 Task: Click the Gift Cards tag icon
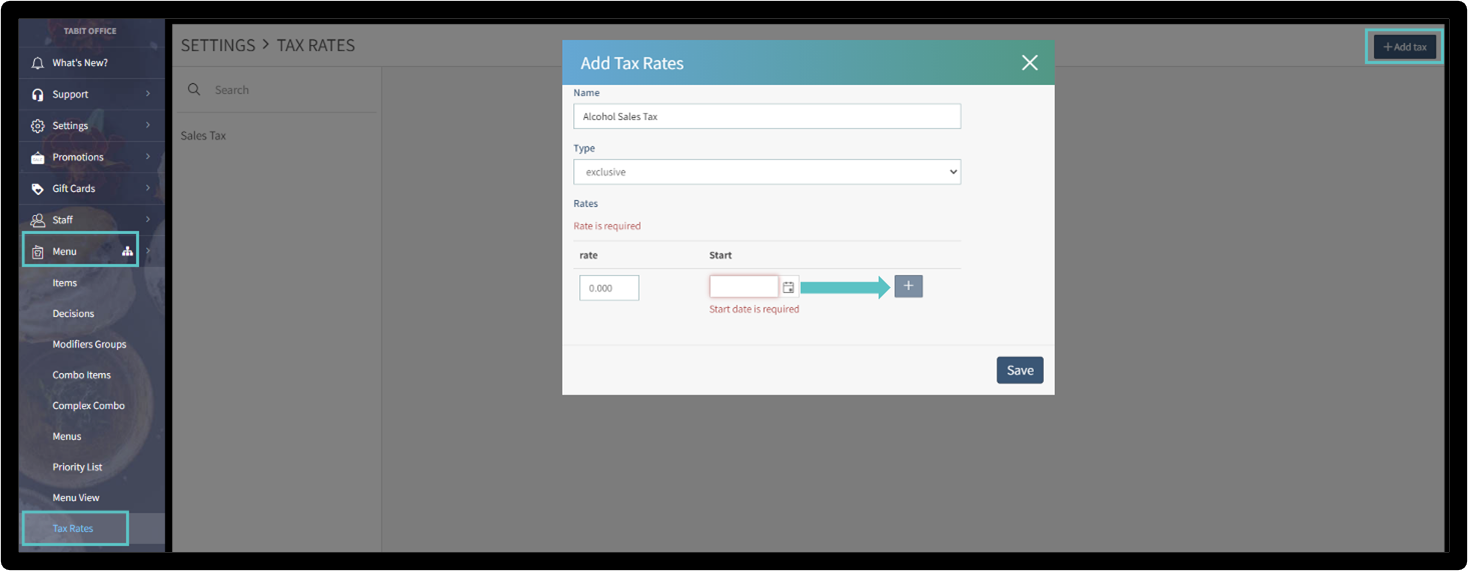(38, 189)
